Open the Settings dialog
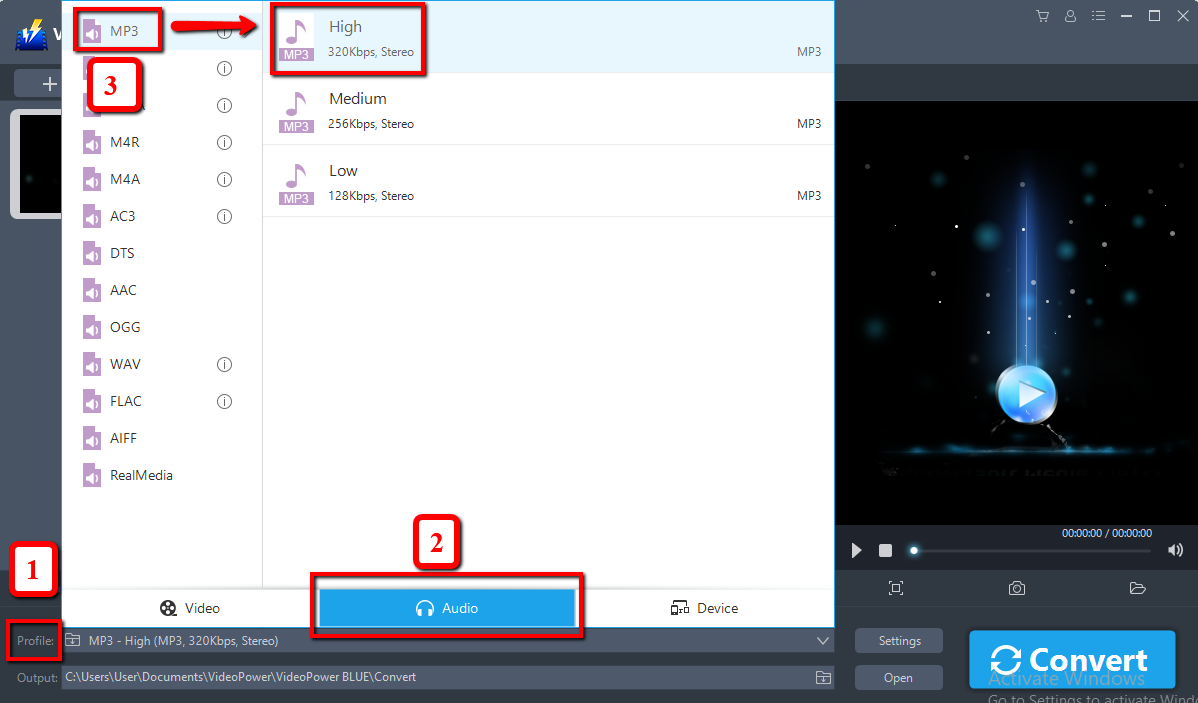This screenshot has height=703, width=1198. pos(897,640)
